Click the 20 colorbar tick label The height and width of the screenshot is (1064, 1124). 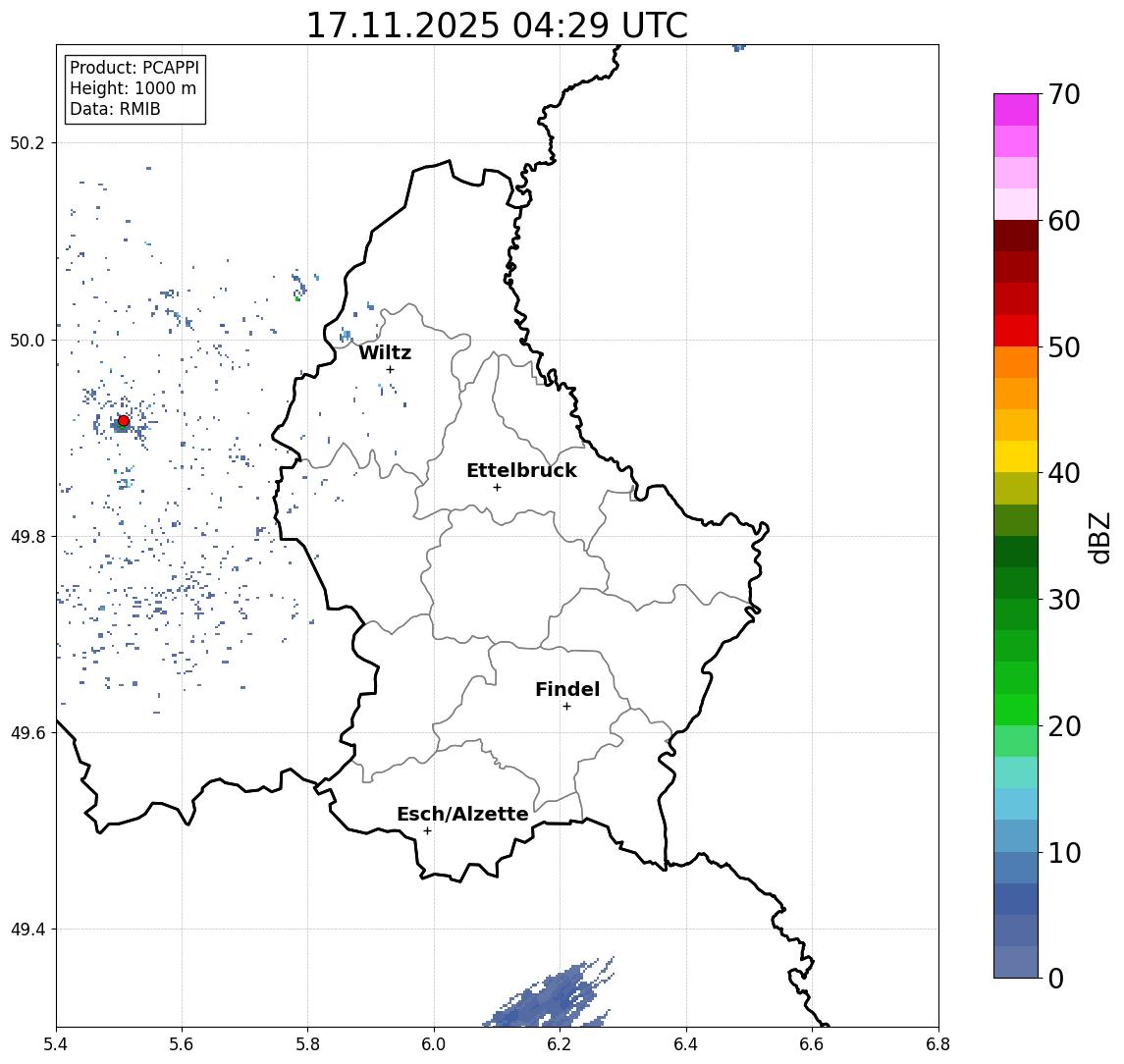point(1064,726)
